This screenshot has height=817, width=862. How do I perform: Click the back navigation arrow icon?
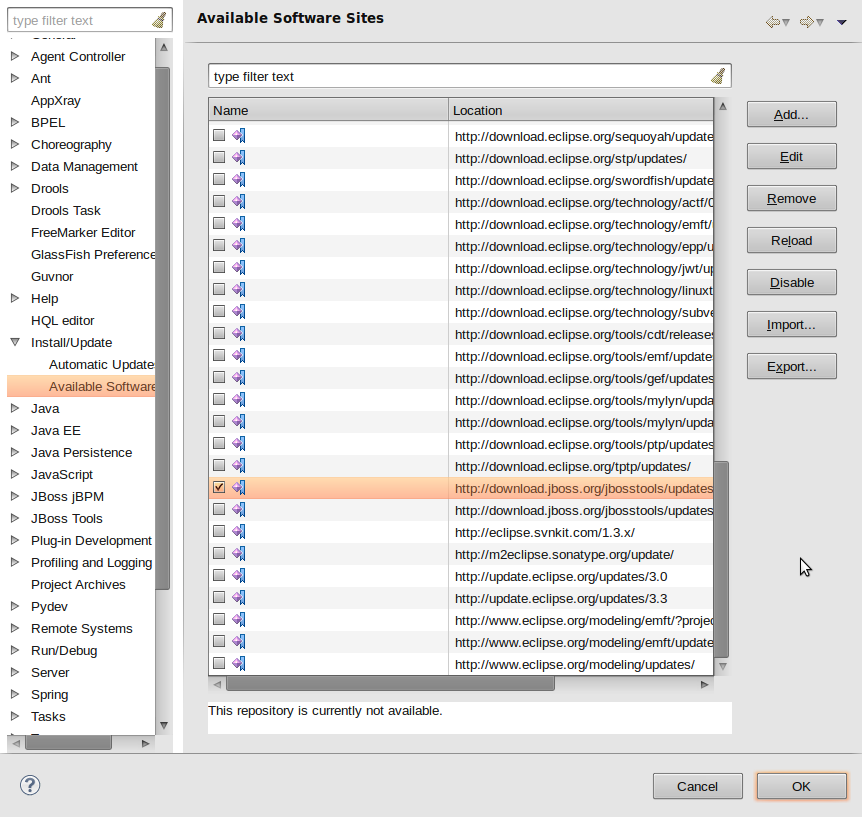click(x=772, y=22)
